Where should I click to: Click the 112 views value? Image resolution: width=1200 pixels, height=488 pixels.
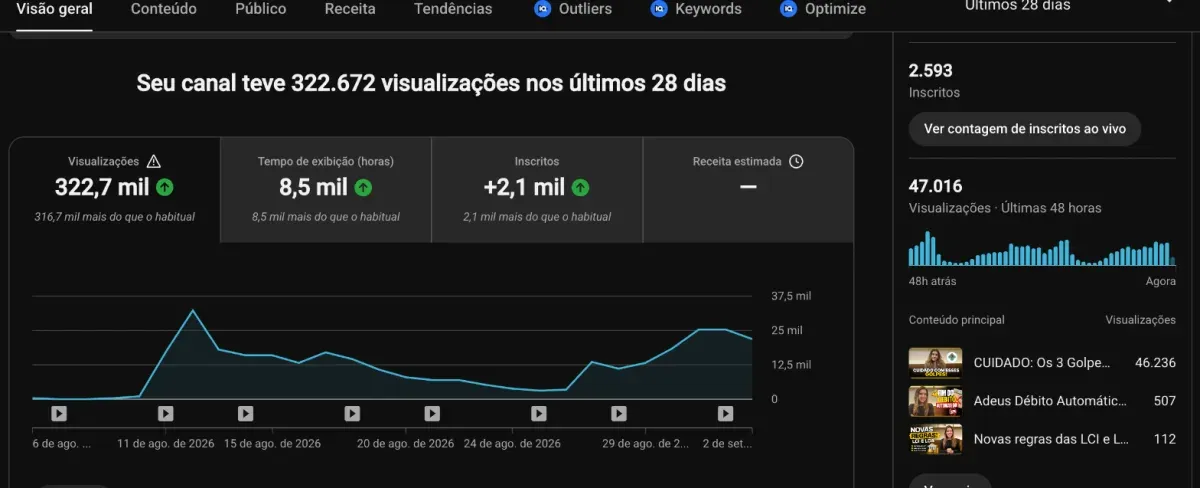(1164, 439)
